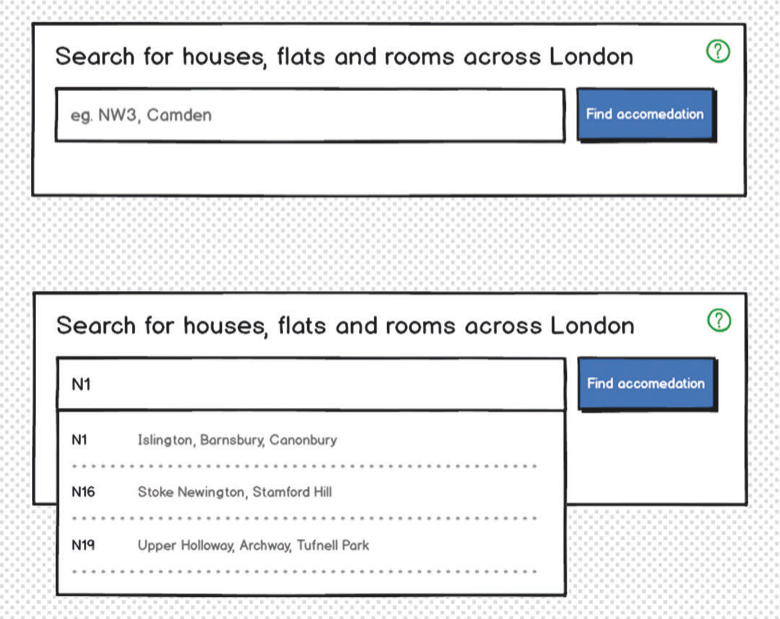This screenshot has width=780, height=619.
Task: Click the green help icon in upper panel
Action: (718, 51)
